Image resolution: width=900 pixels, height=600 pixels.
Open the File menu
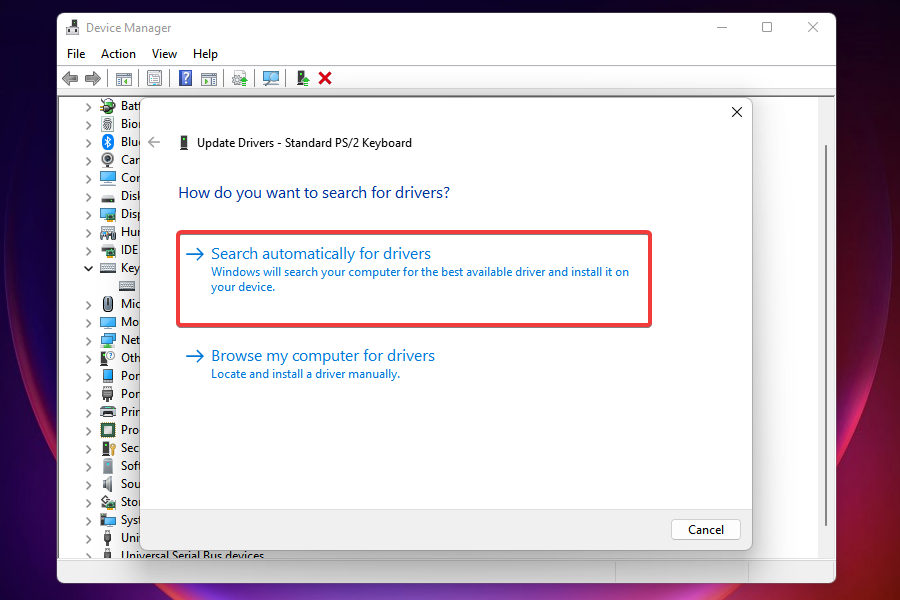(76, 54)
